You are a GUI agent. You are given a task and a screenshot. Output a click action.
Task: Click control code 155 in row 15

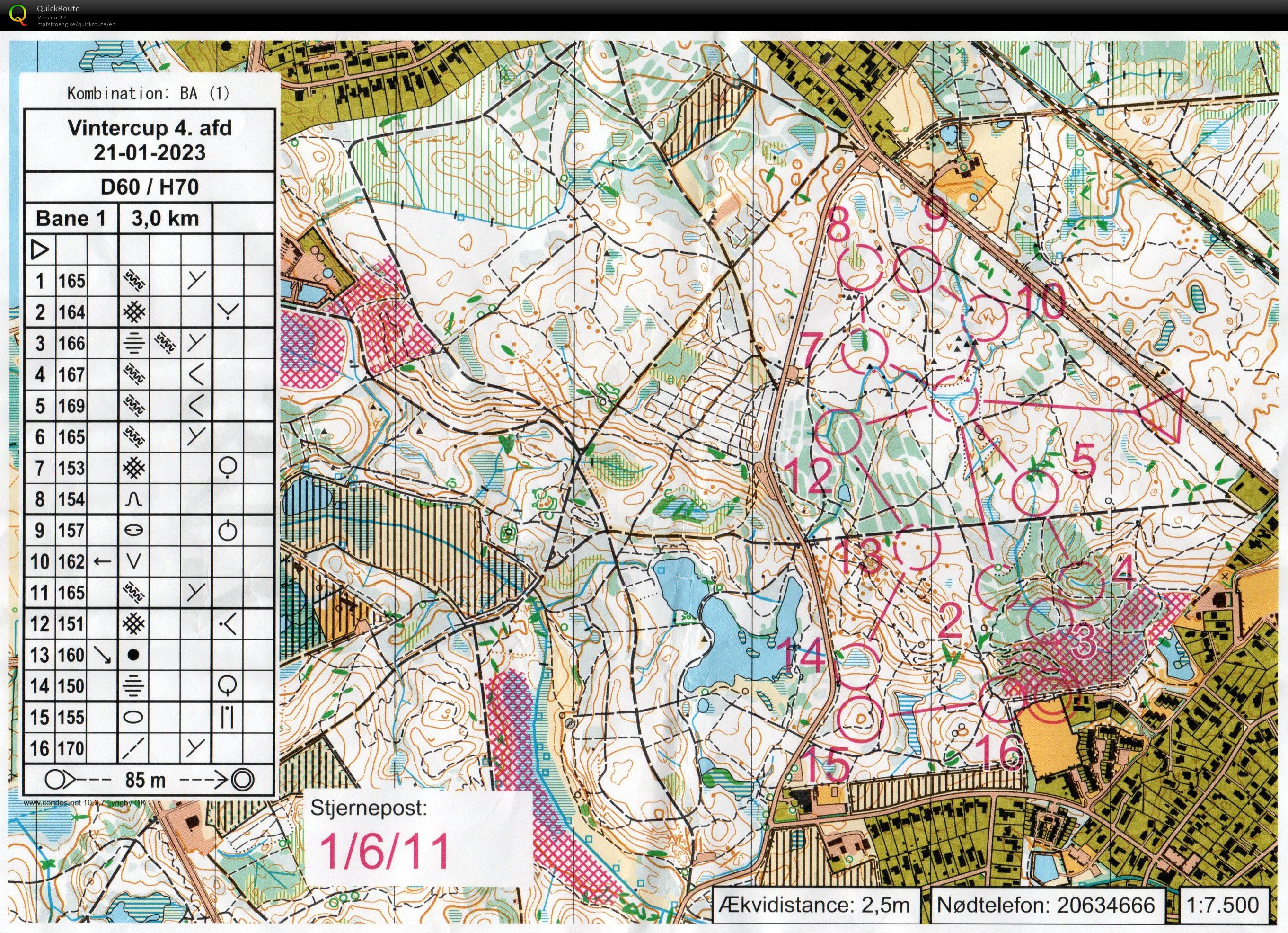coord(71,717)
